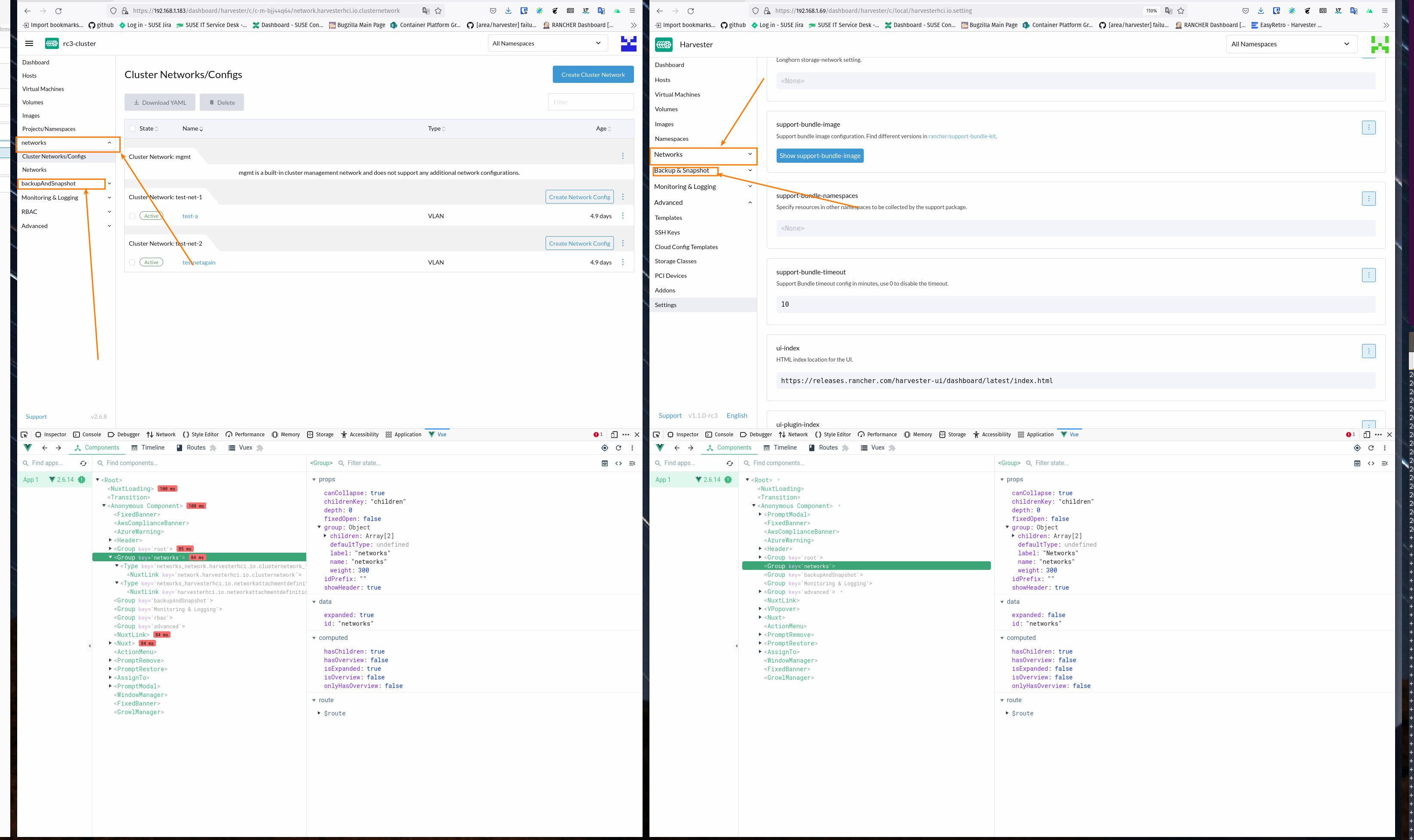Click the Show support-bundle-image button
The height and width of the screenshot is (840, 1414).
[820, 155]
